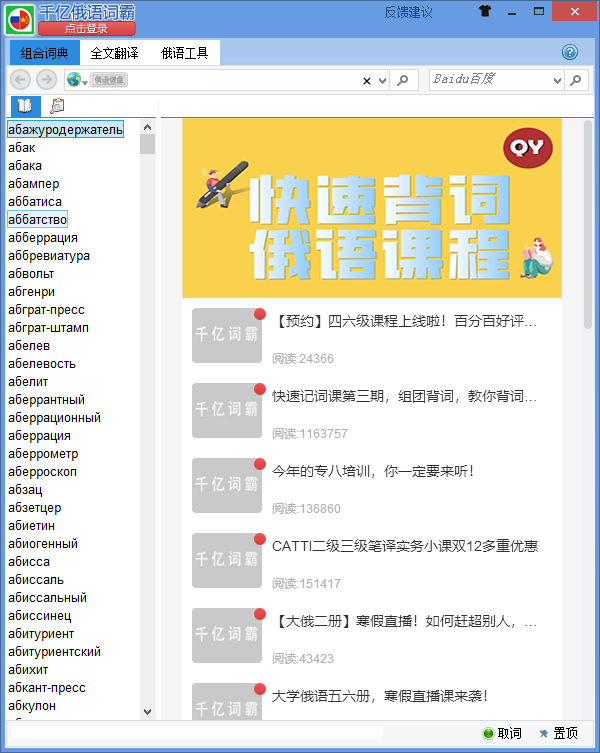Select the word абграт-штамп

tap(49, 328)
